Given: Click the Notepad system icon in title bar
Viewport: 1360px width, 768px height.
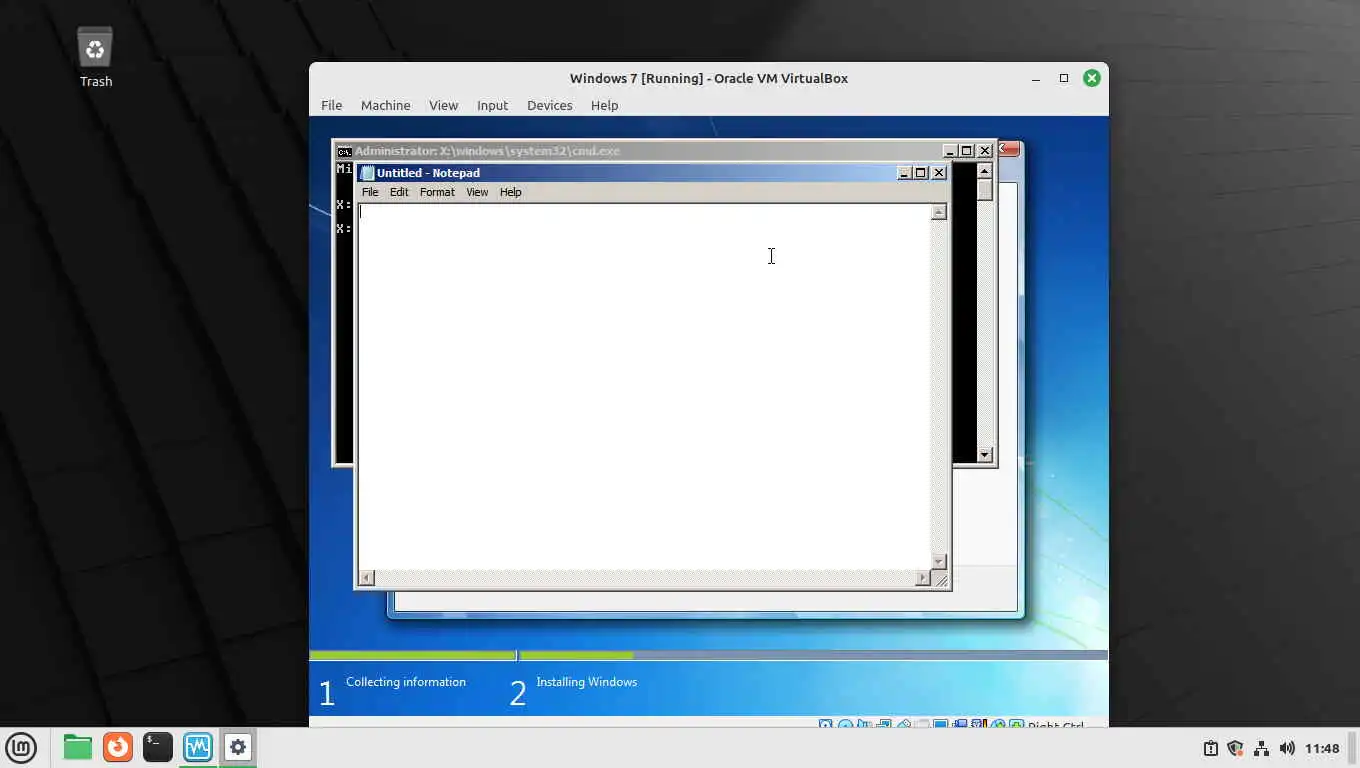Looking at the screenshot, I should (367, 173).
